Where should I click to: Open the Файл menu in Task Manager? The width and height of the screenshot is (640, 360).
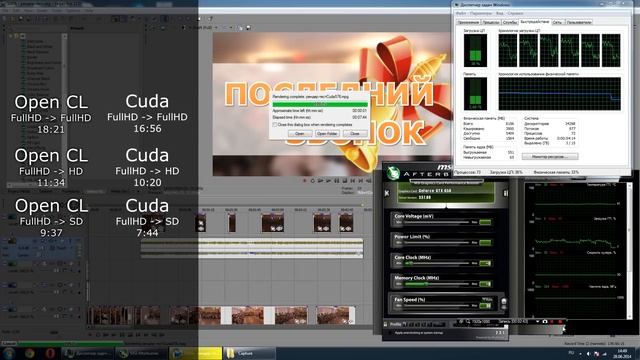pos(461,13)
